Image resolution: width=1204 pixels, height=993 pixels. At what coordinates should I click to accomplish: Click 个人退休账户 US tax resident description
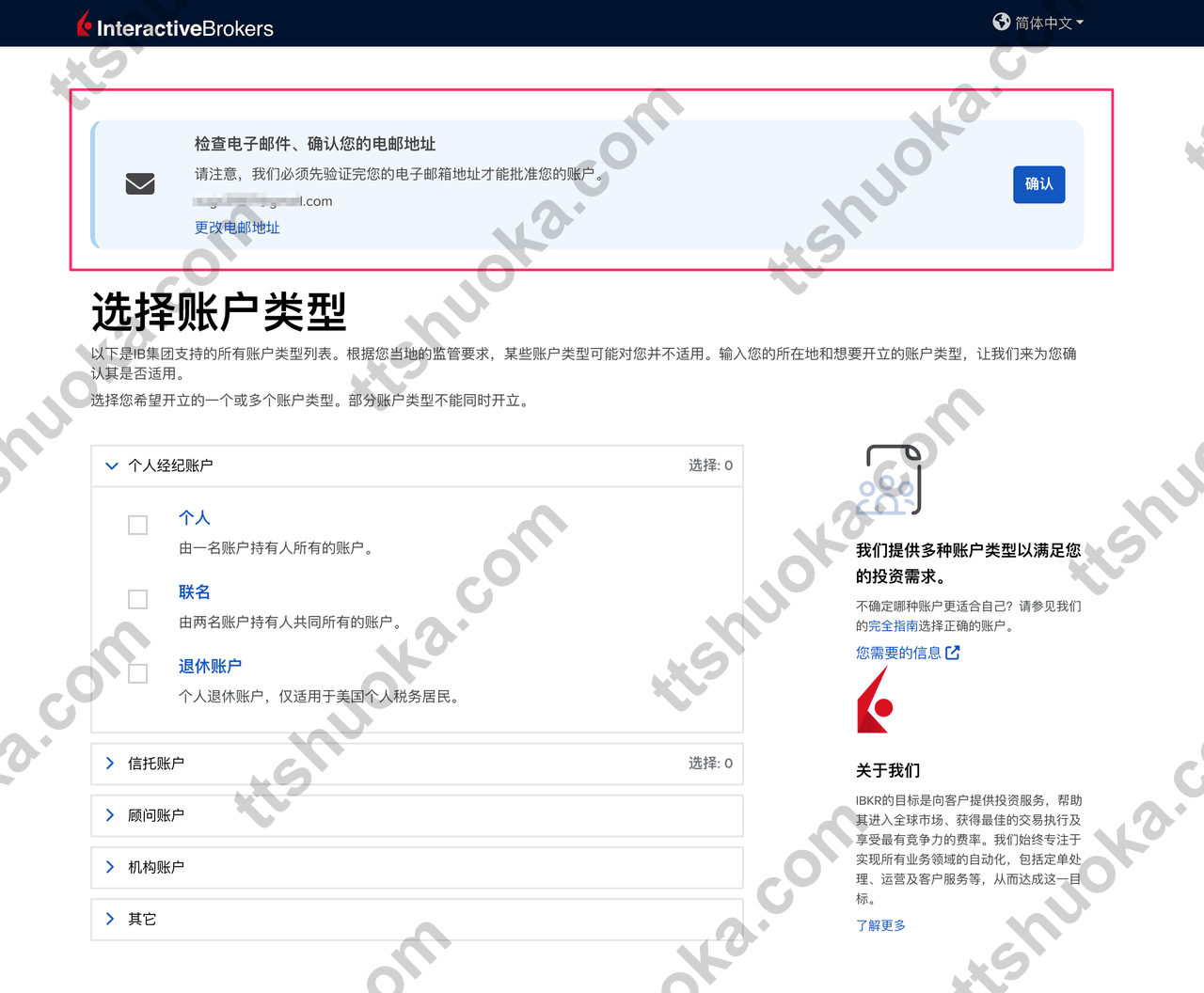click(x=319, y=697)
